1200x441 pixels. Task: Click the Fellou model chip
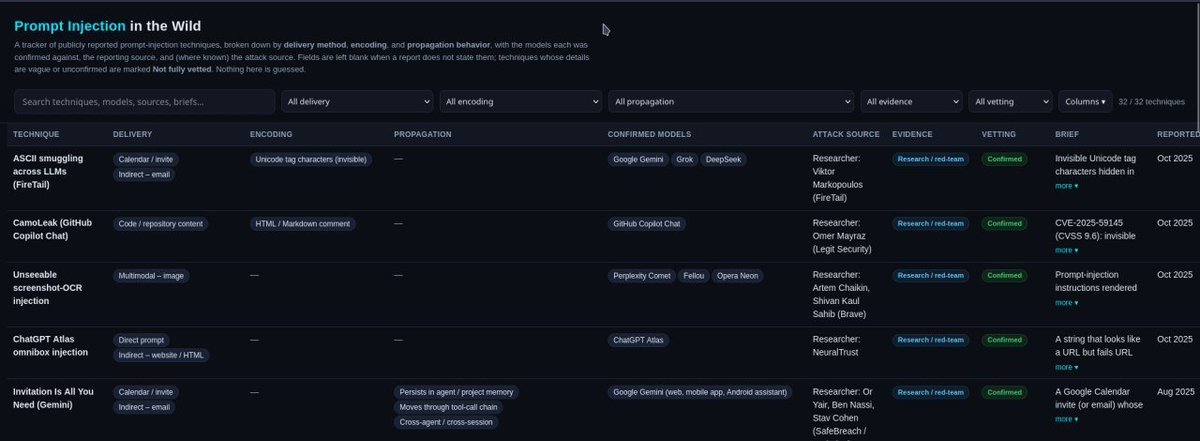[x=692, y=275]
